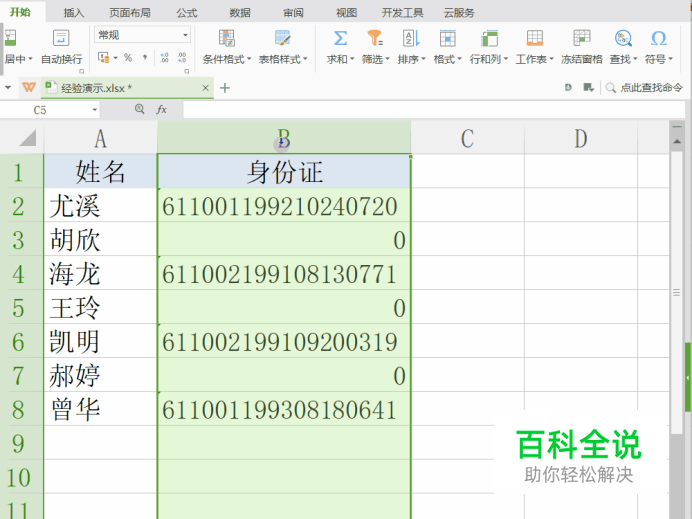Open the alignment group dialog launcher
Screen dimensions: 692x519
point(81,71)
